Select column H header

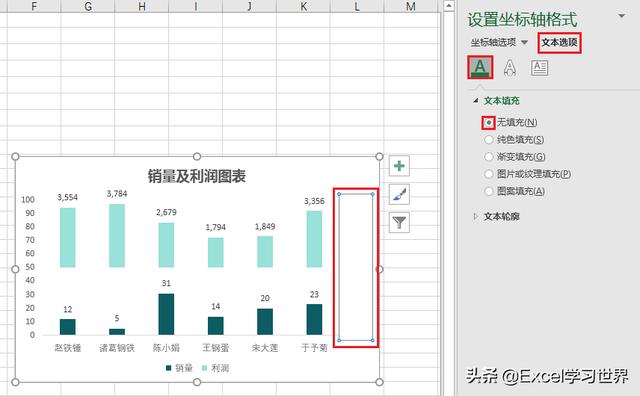[x=142, y=6]
